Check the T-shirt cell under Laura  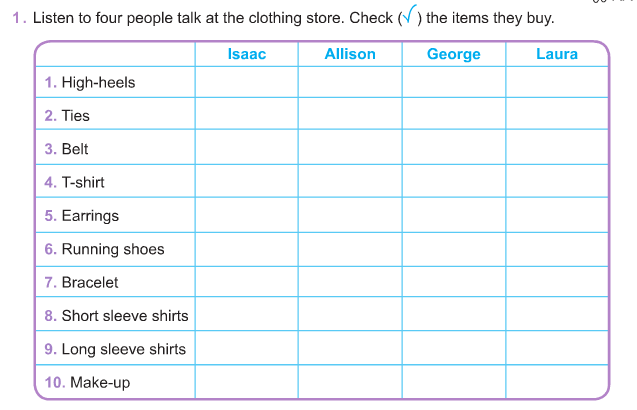(x=557, y=182)
